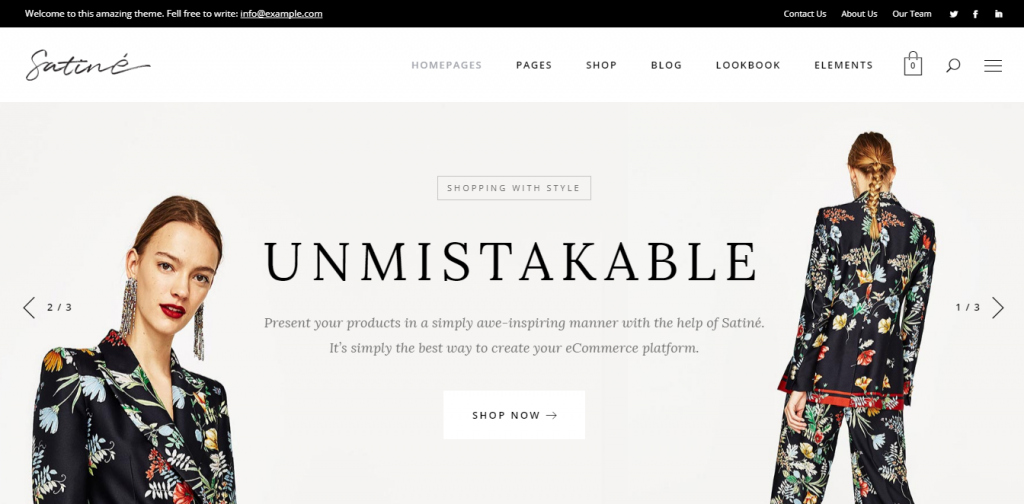This screenshot has height=504, width=1024.
Task: Open the Facebook social icon
Action: (x=975, y=14)
